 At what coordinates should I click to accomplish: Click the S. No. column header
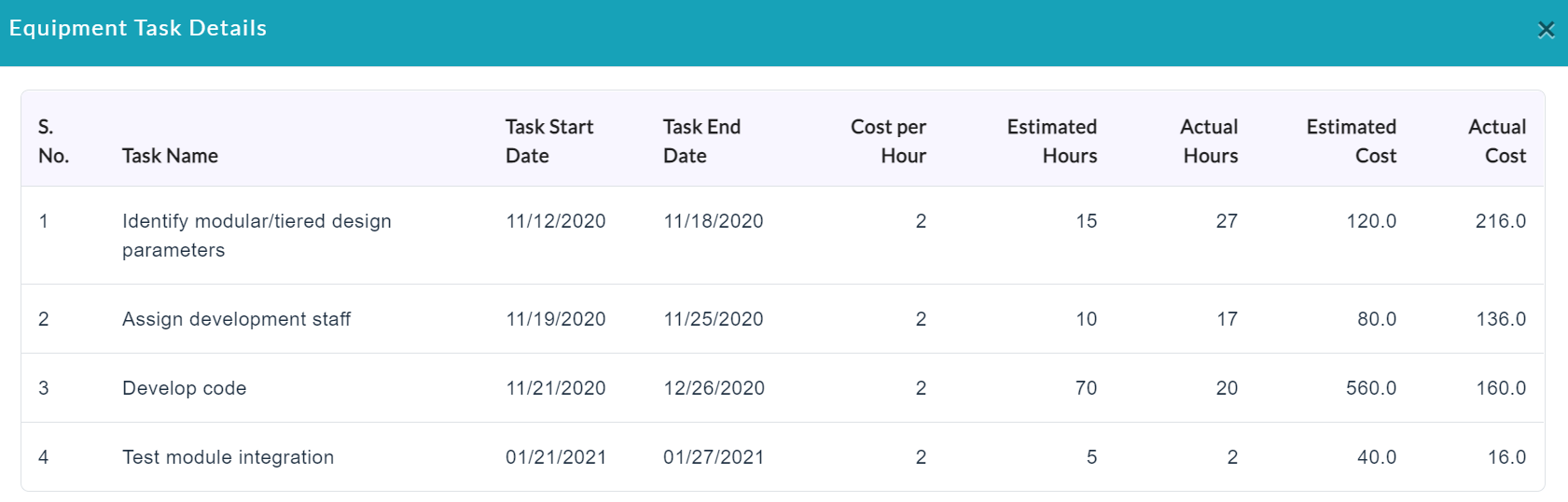[x=53, y=141]
